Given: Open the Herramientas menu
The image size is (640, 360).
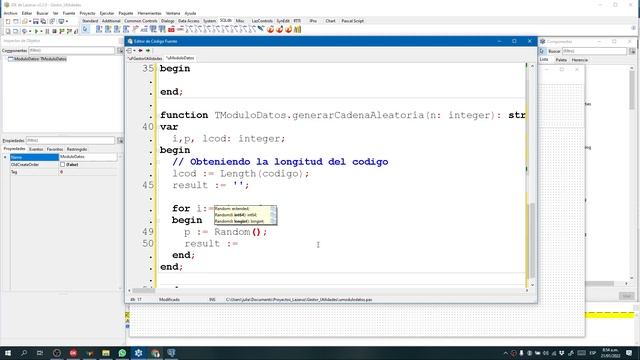Looking at the screenshot, I should tap(149, 13).
